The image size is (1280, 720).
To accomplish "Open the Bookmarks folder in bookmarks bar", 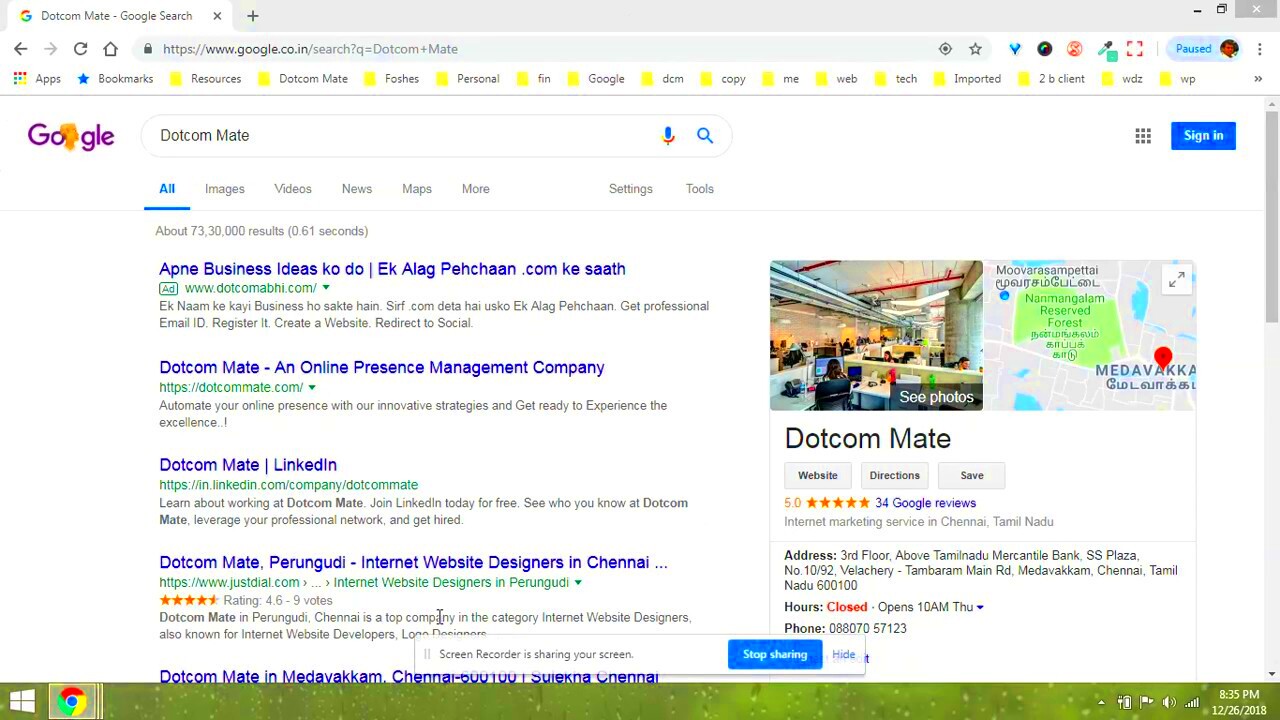I will click(115, 78).
